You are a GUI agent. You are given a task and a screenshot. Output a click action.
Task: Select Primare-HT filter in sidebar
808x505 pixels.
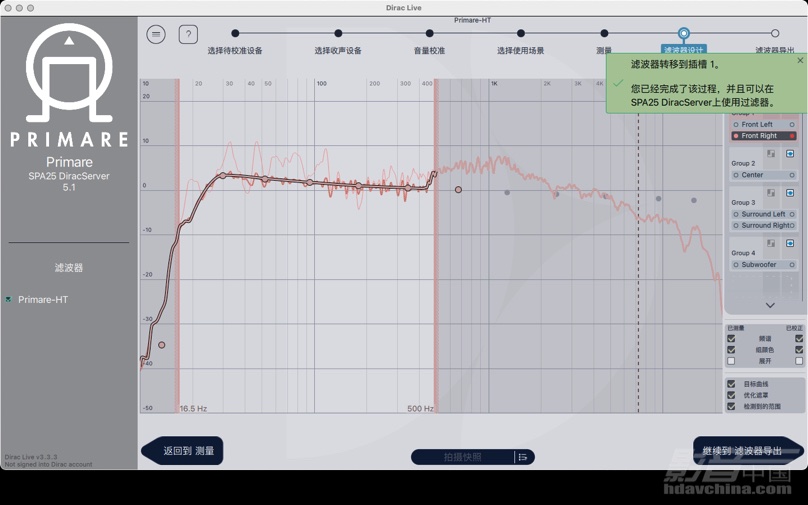point(43,300)
